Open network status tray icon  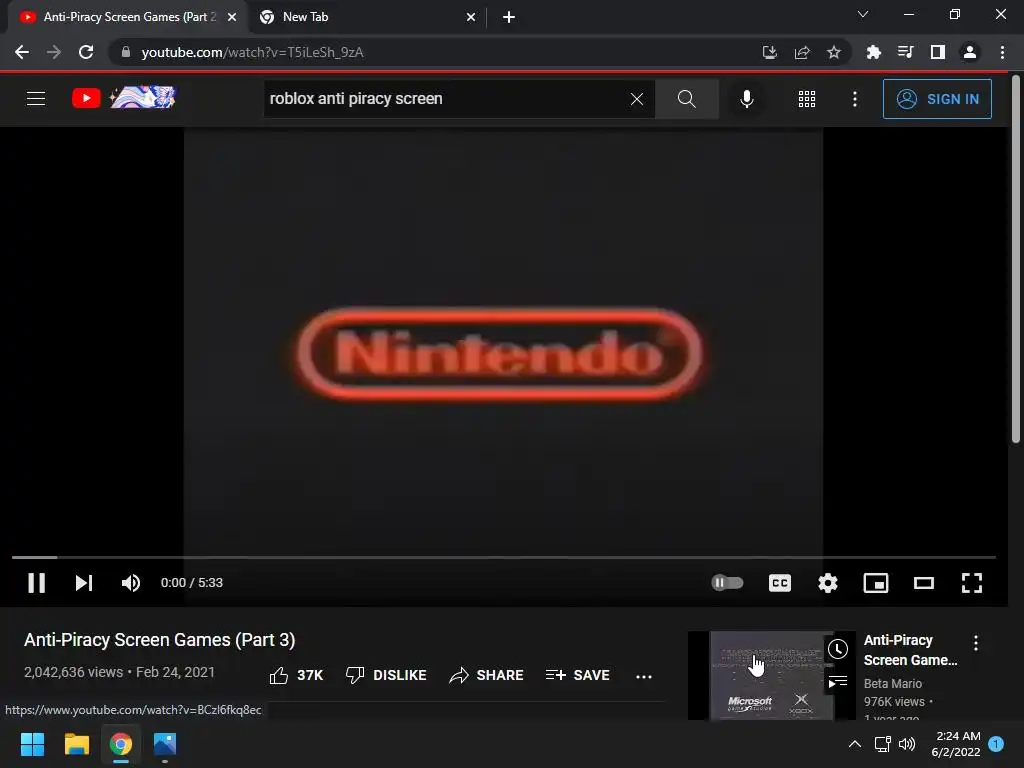[x=882, y=744]
